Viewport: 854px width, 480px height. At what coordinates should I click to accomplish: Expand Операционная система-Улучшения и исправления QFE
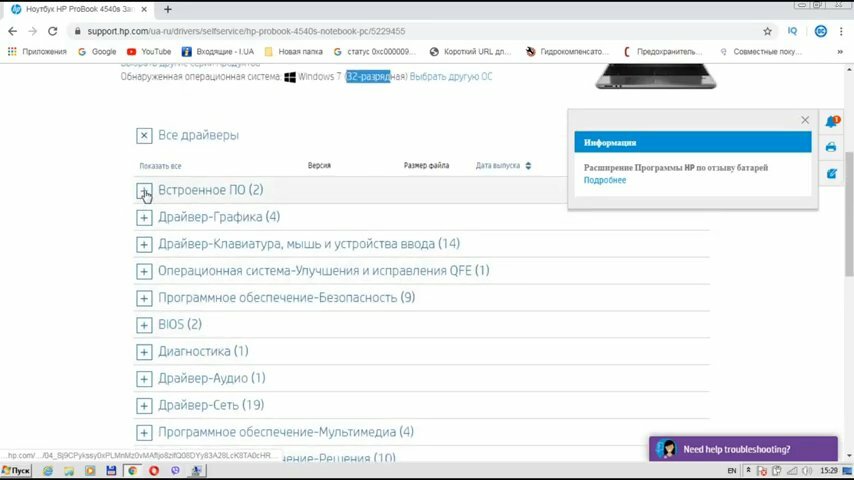coord(144,271)
